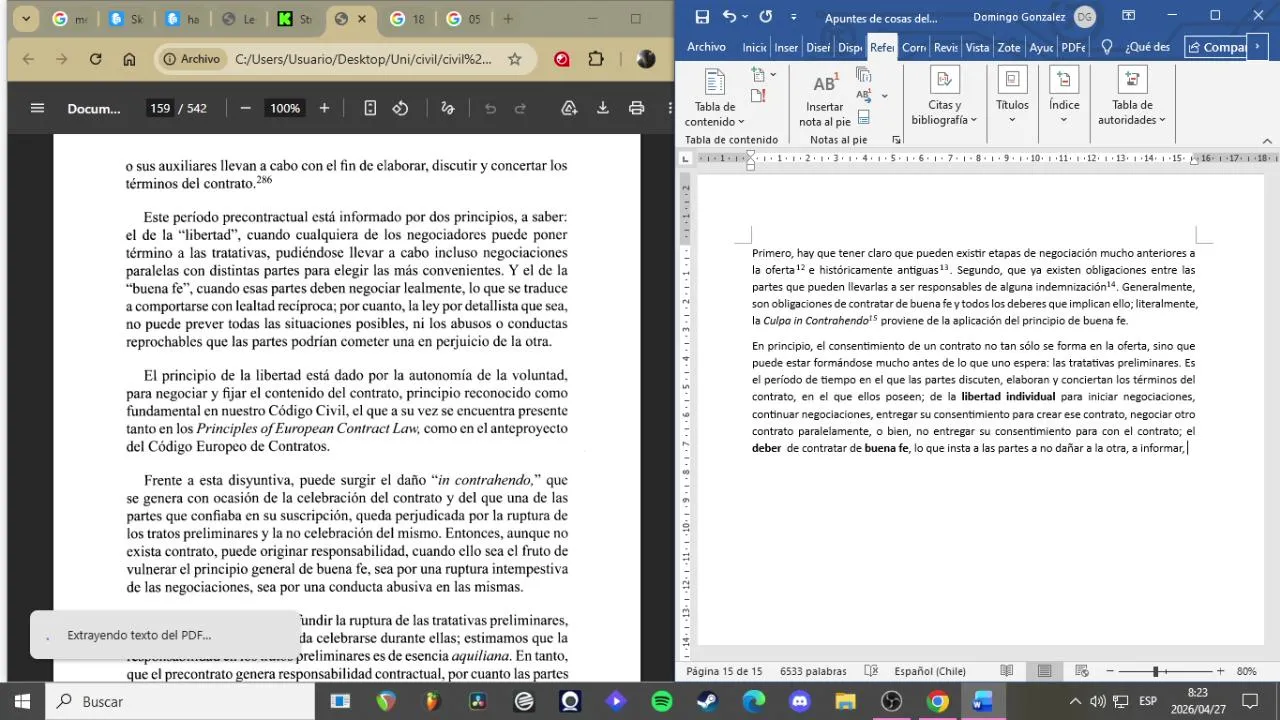Open the PDF viewer sidebar menu icon
This screenshot has width=1280, height=720.
coord(38,108)
